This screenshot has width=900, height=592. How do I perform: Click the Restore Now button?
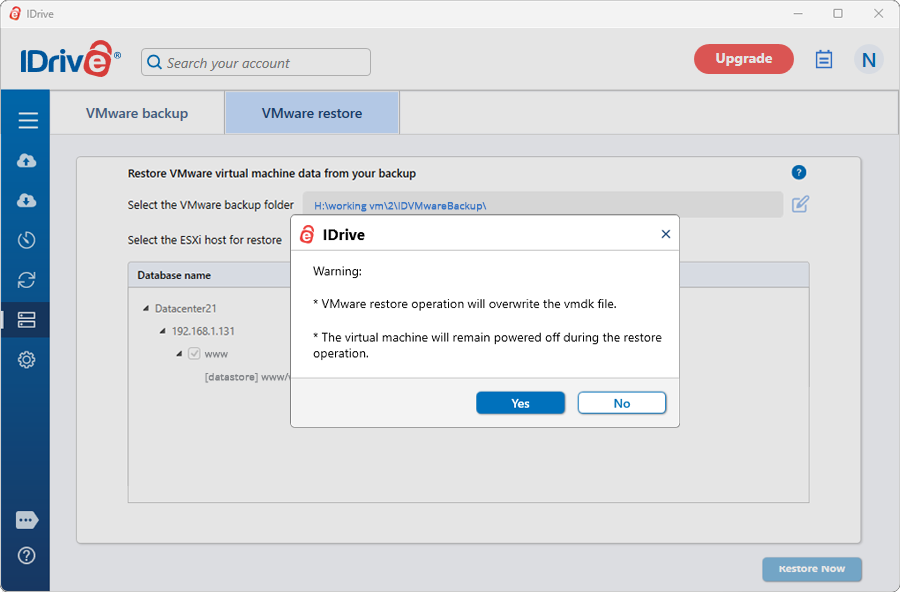(x=812, y=569)
